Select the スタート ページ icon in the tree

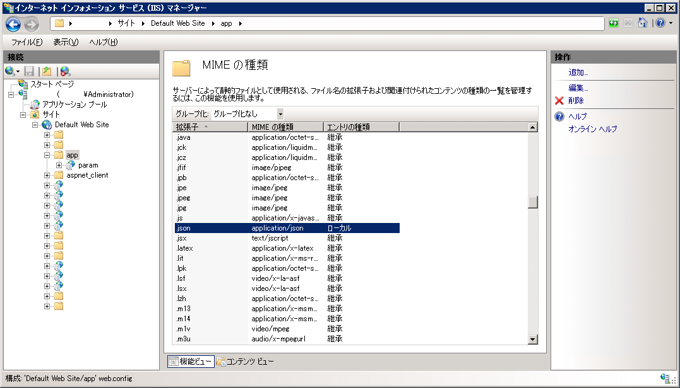point(23,84)
